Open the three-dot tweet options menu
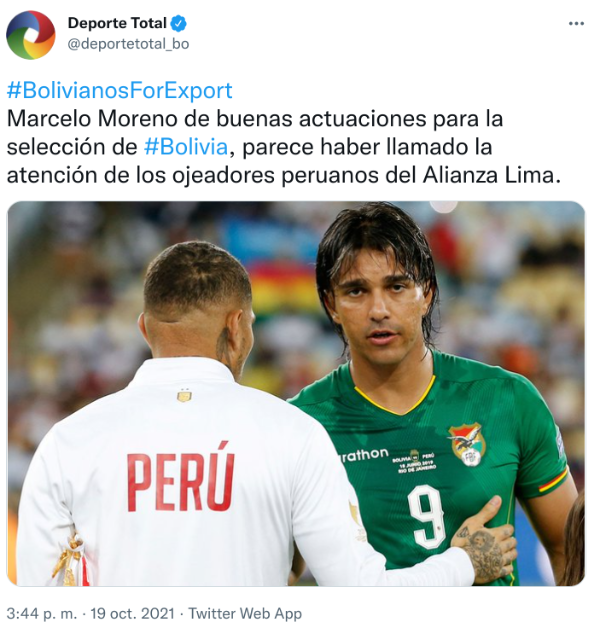Viewport: 600px width, 628px height. point(576,24)
